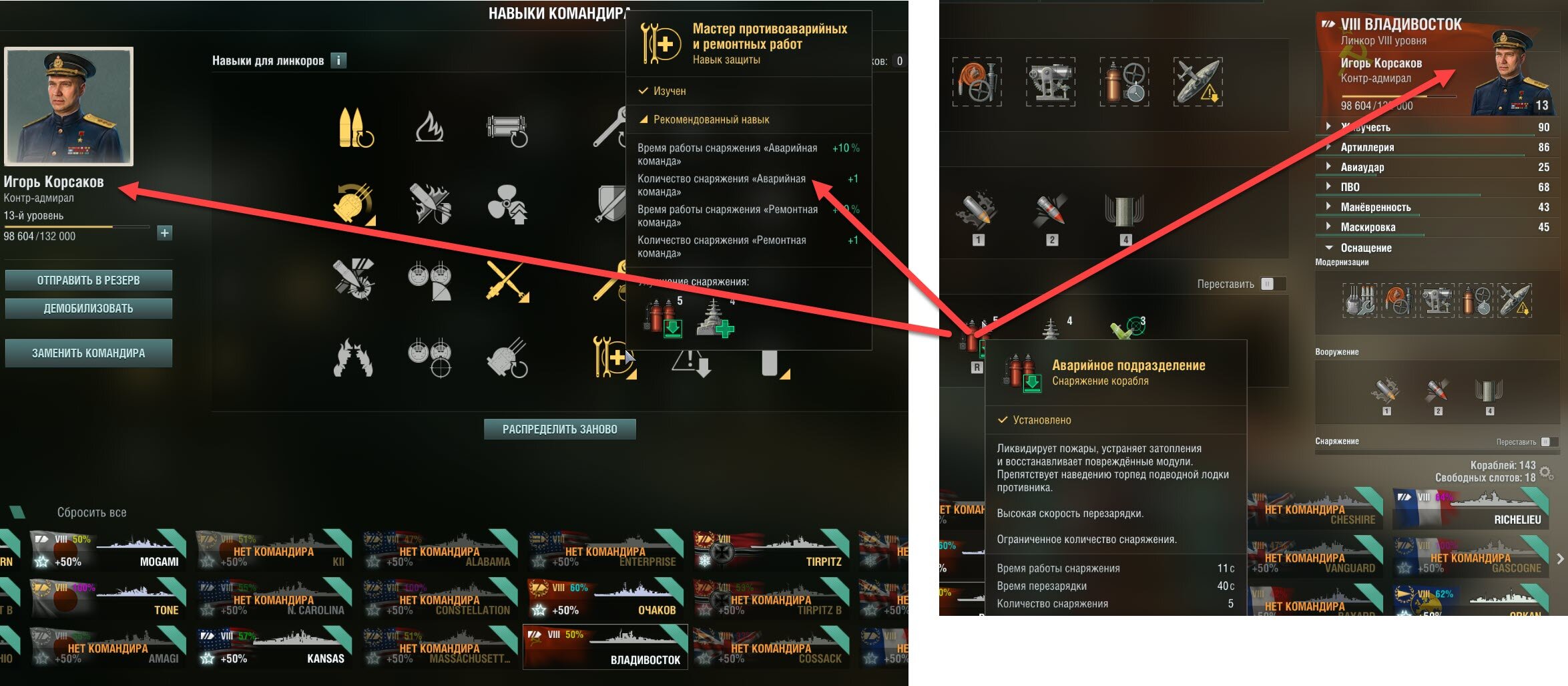The width and height of the screenshot is (1568, 686).
Task: Select the ВЛАДИВОСТОК ship in carousel
Action: pos(605,647)
